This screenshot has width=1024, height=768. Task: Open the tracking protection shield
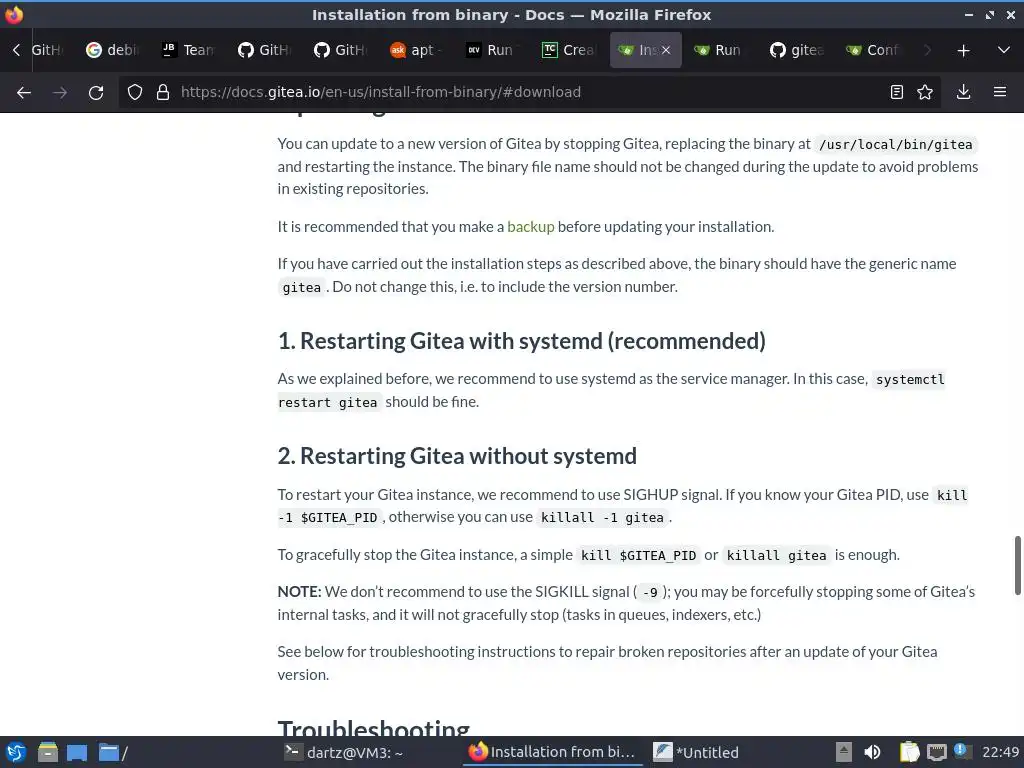pyautogui.click(x=135, y=92)
